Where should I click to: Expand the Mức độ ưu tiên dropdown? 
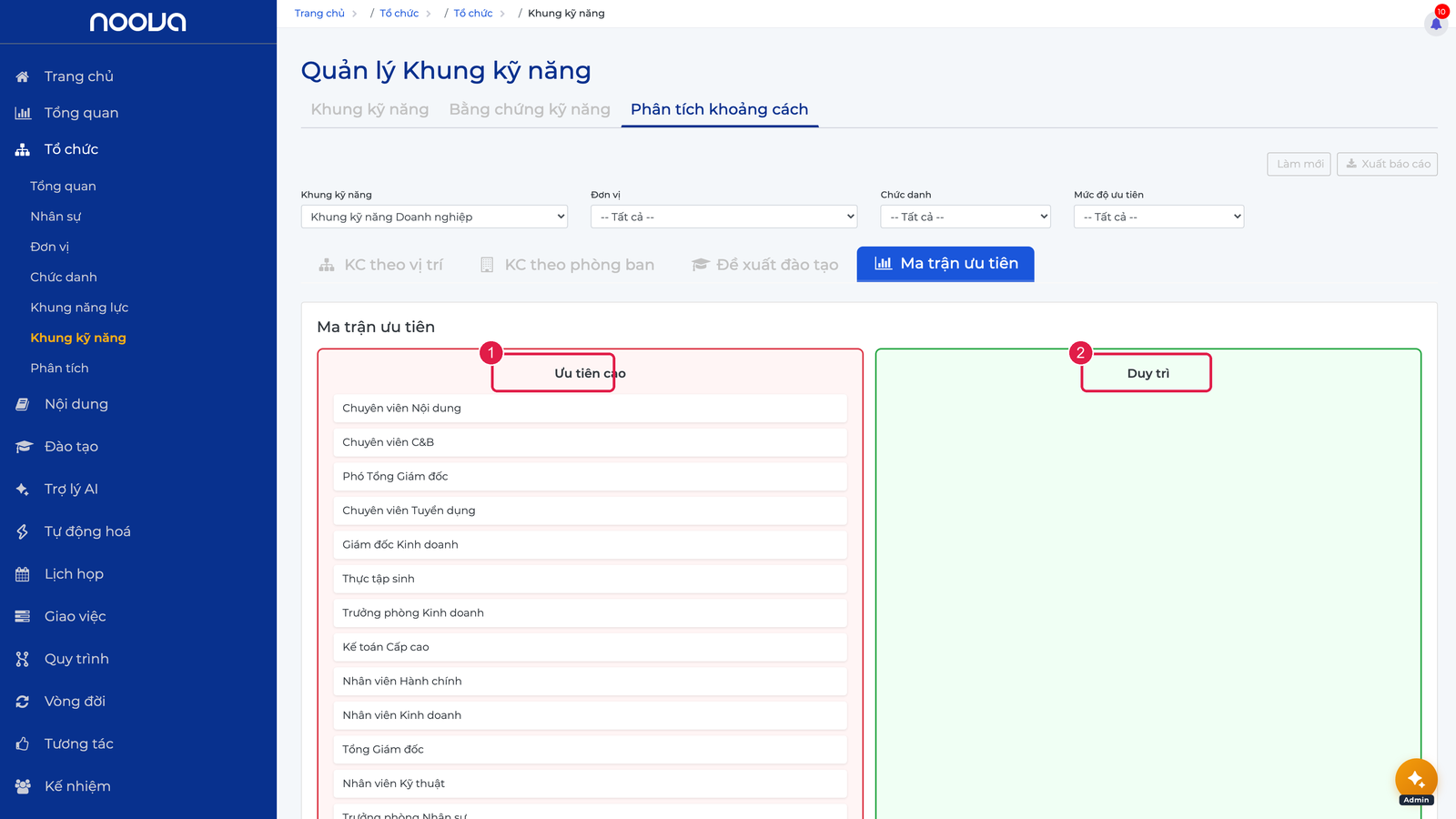point(1158,217)
